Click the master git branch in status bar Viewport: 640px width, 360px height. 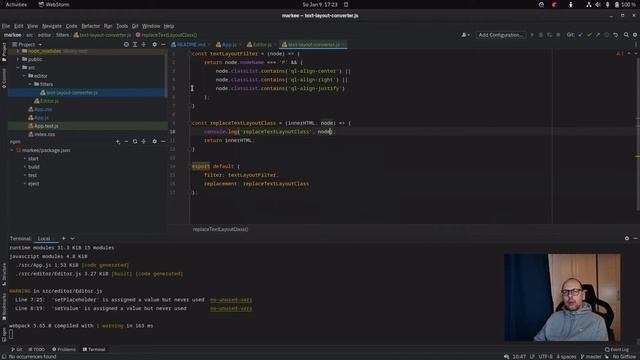pyautogui.click(x=591, y=357)
